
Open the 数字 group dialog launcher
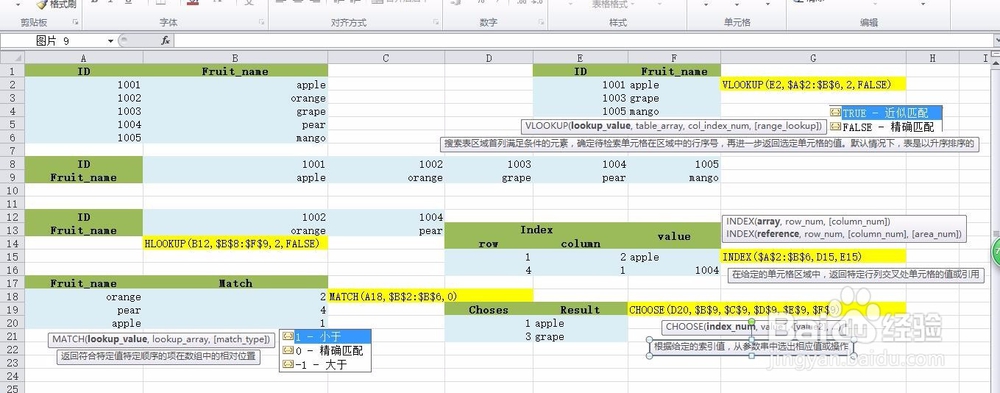(x=540, y=22)
